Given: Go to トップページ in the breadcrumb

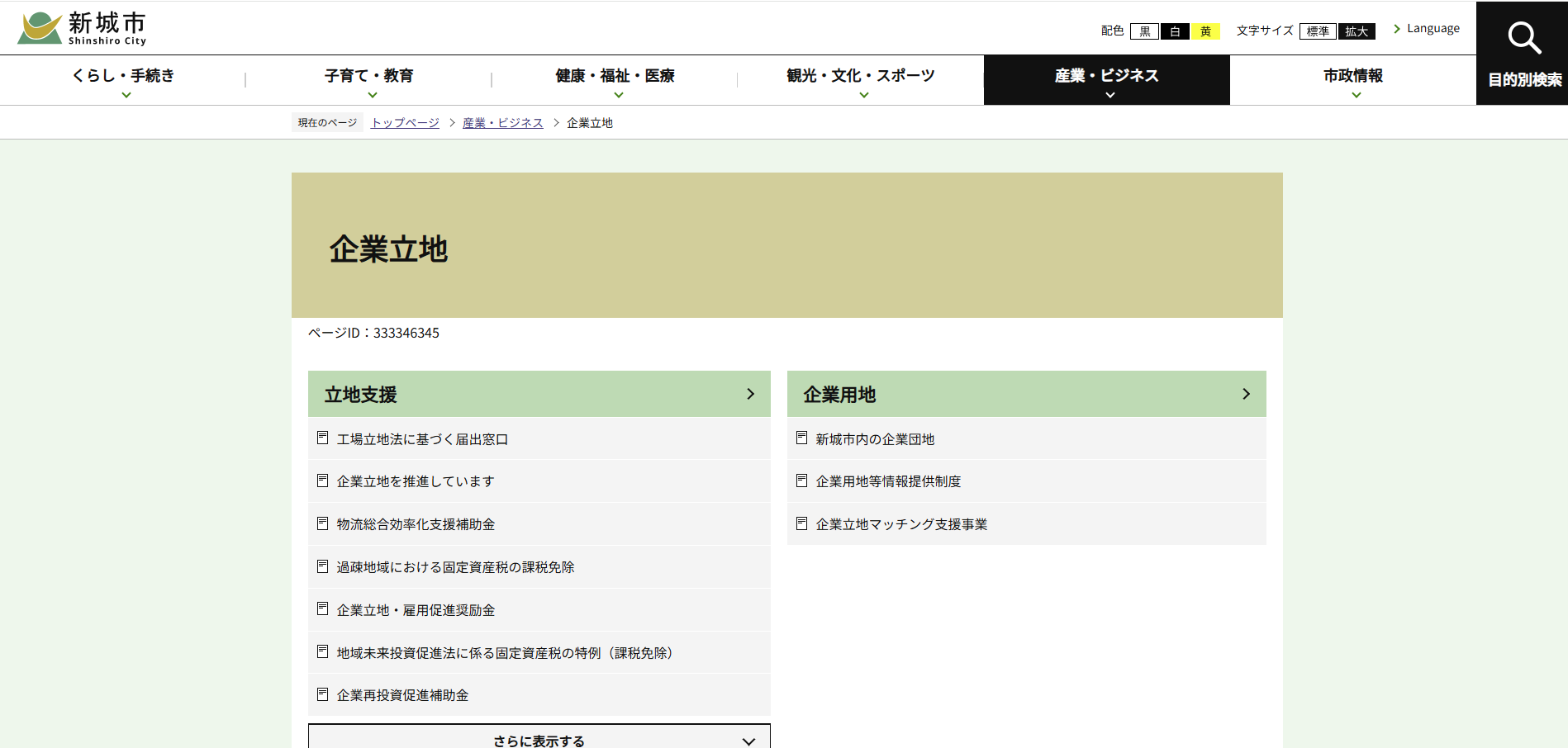Looking at the screenshot, I should pyautogui.click(x=405, y=123).
